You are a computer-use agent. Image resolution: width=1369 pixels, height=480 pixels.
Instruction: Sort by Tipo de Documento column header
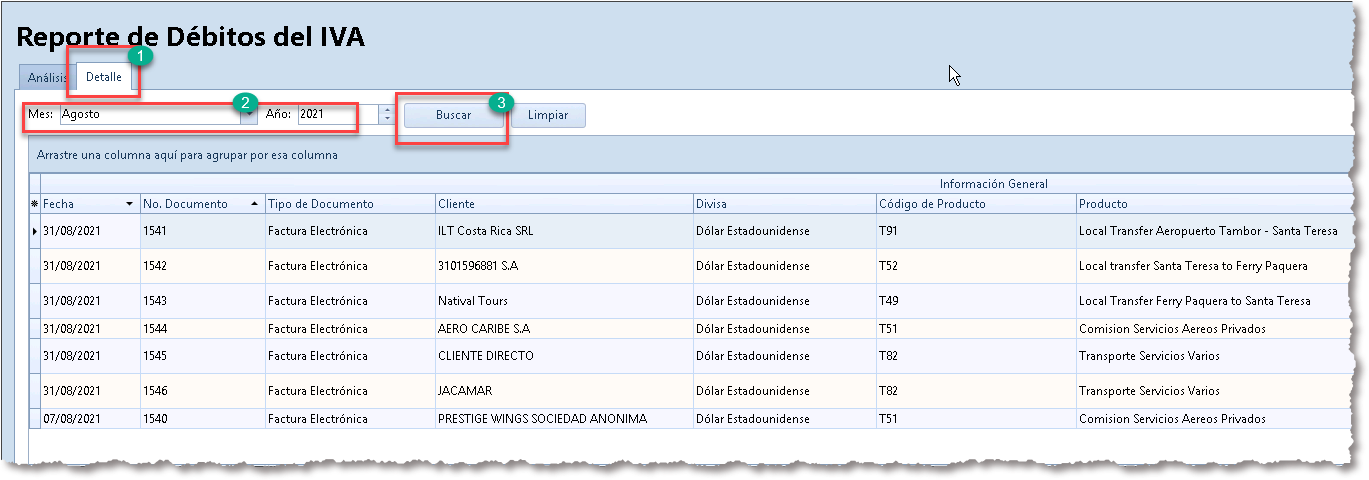350,204
